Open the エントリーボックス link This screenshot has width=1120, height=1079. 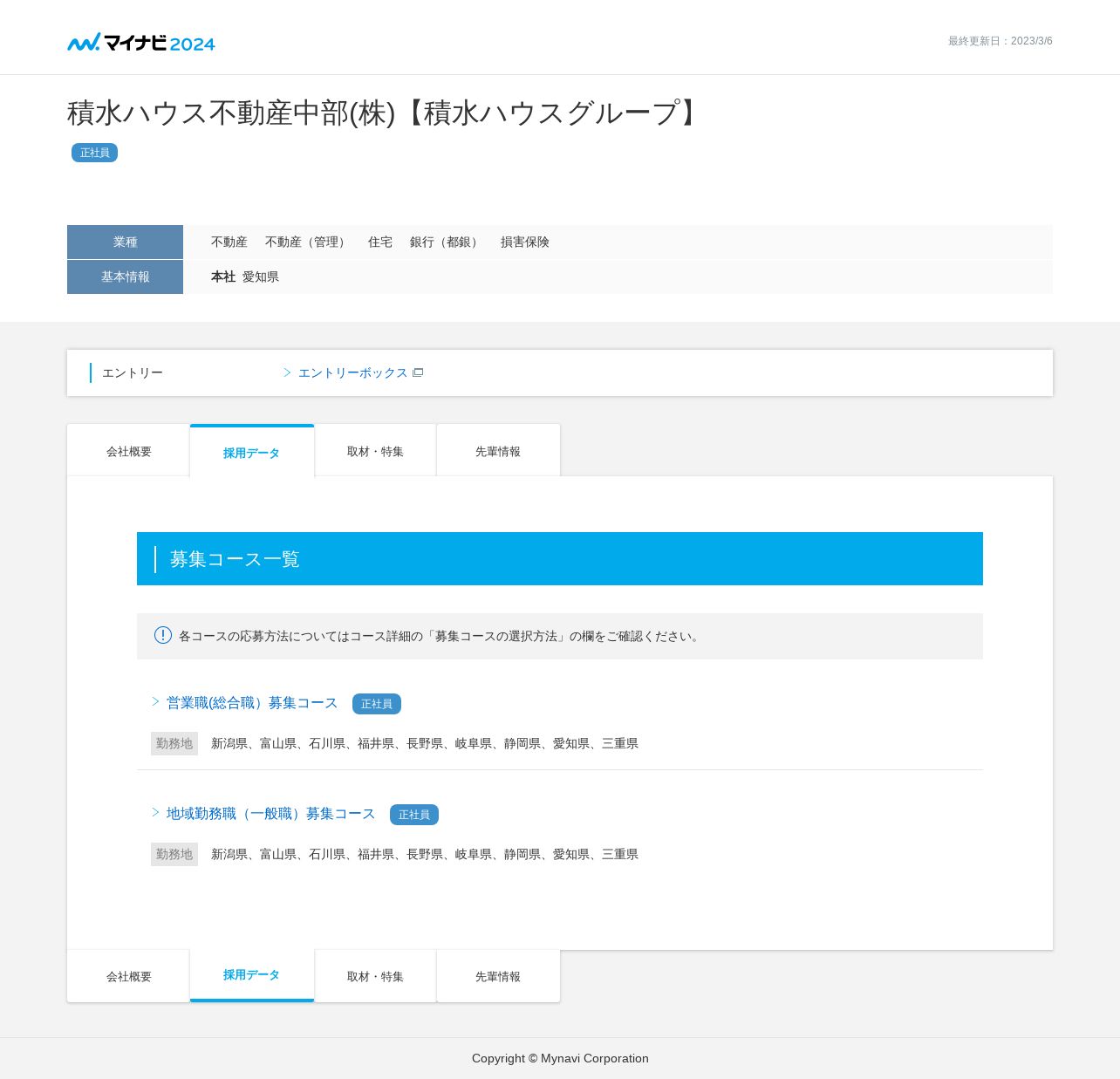pyautogui.click(x=352, y=372)
